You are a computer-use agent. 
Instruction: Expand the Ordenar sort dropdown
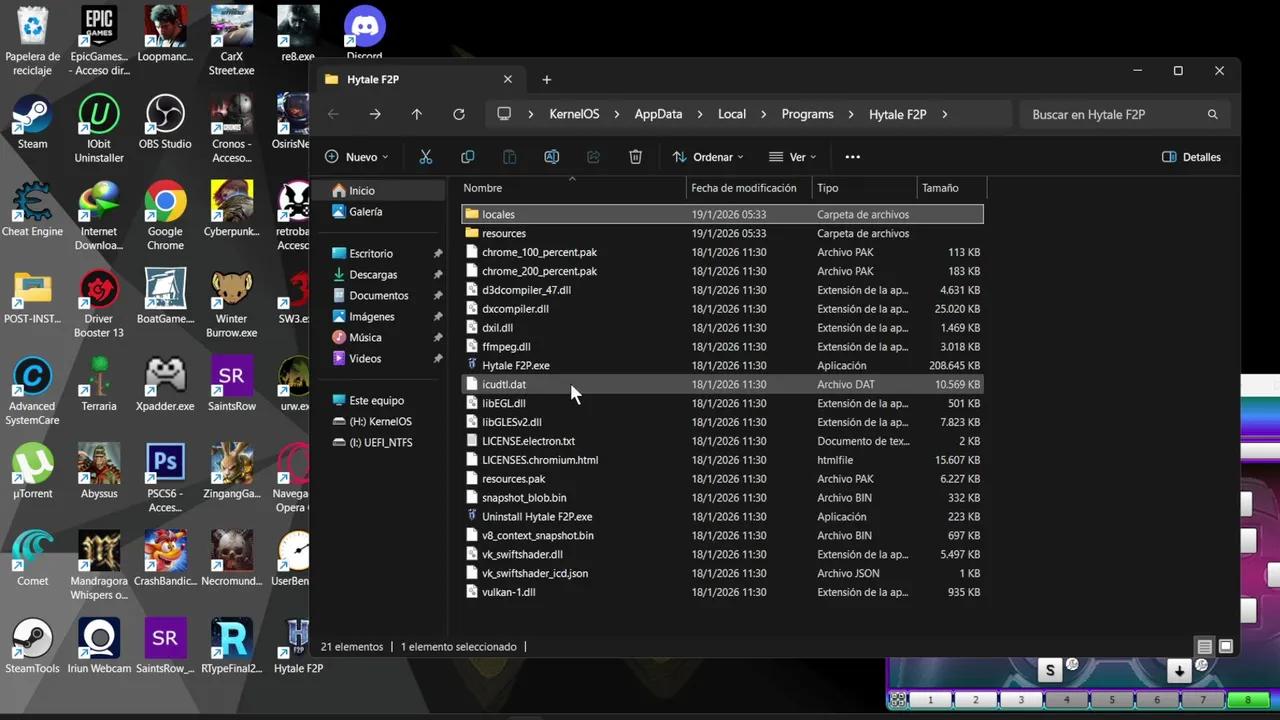[x=708, y=157]
